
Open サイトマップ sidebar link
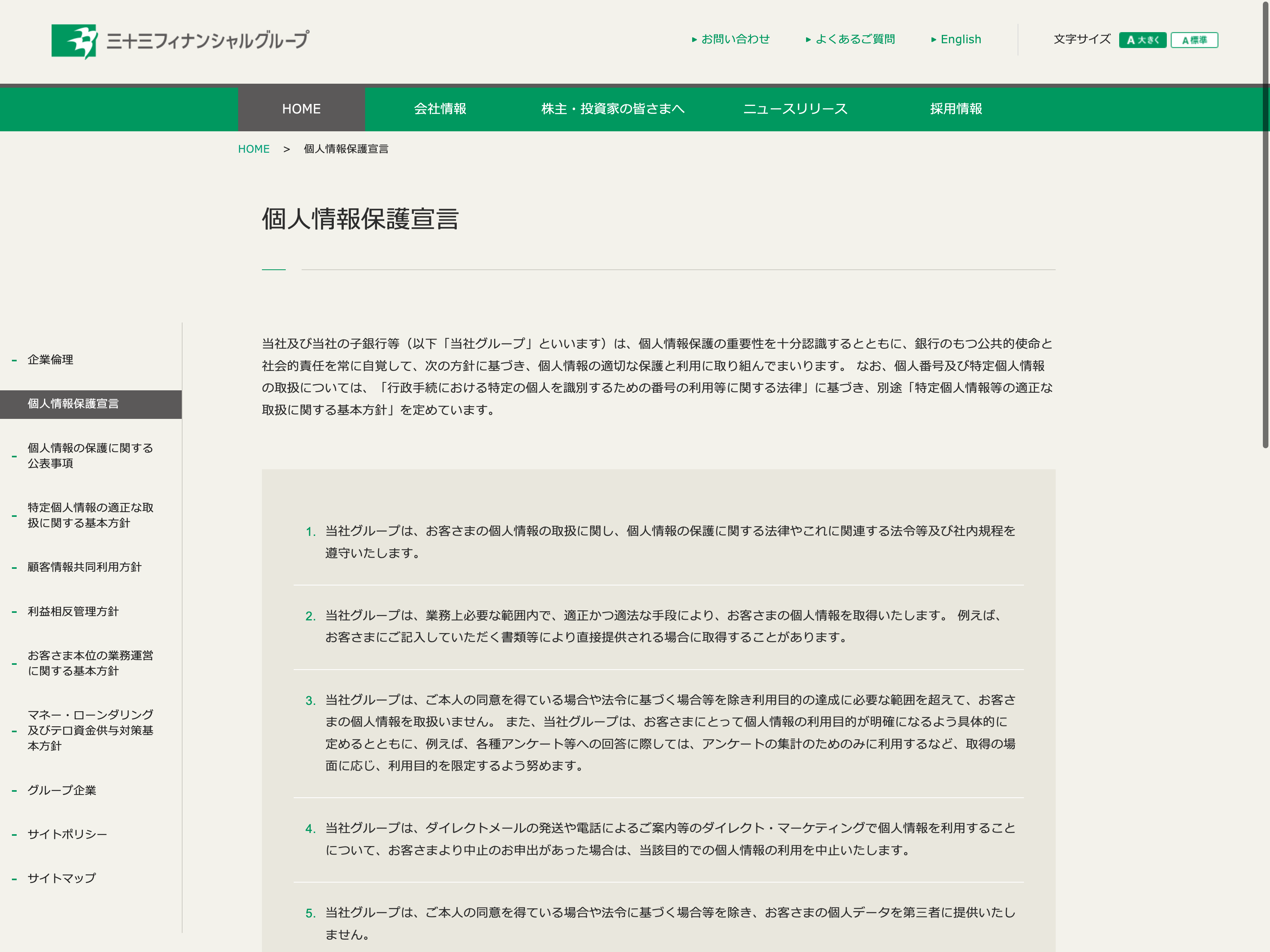[62, 878]
